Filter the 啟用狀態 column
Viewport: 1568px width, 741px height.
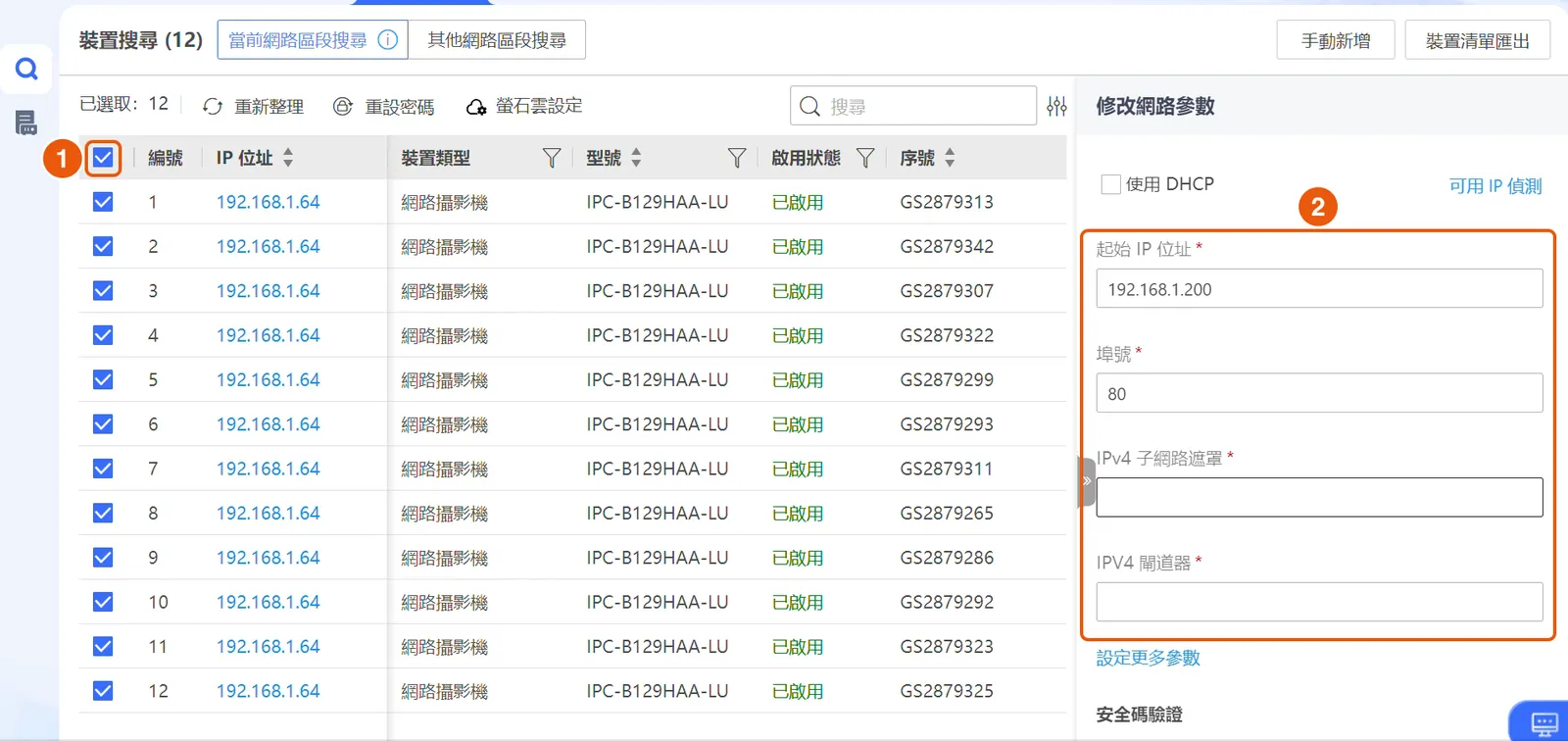tap(865, 158)
